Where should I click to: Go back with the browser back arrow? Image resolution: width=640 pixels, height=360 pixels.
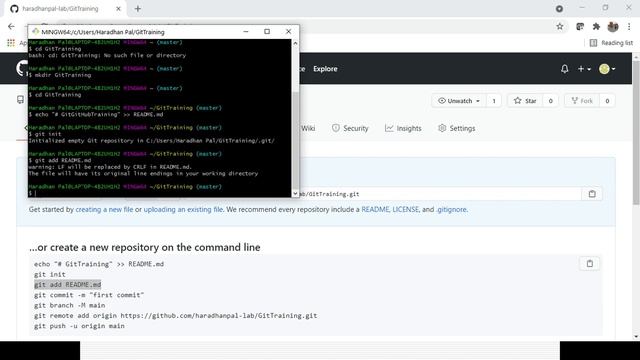coord(11,27)
